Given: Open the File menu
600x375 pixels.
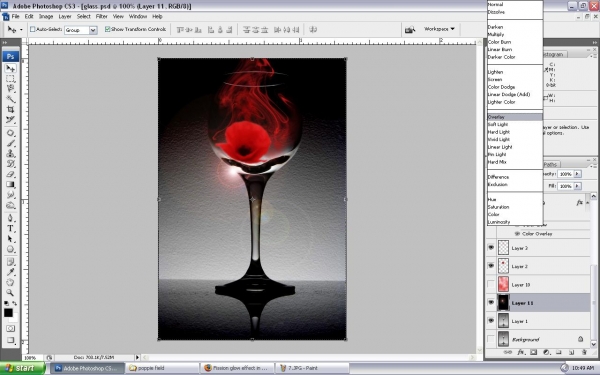Looking at the screenshot, I should 15,16.
